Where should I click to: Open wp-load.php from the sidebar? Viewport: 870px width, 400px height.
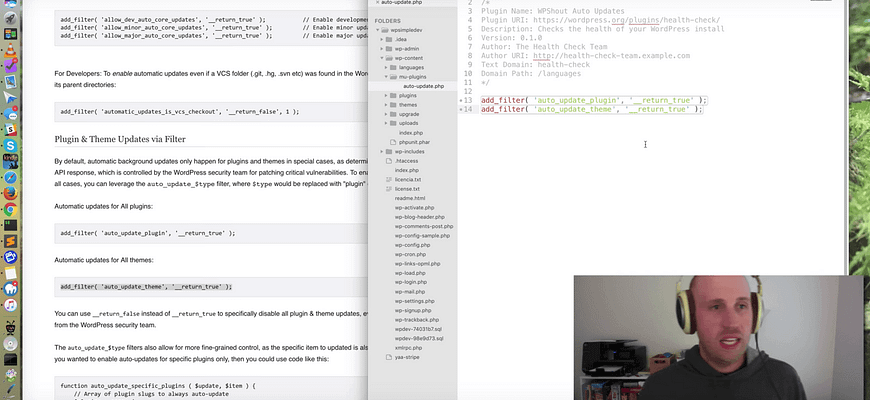pos(410,273)
